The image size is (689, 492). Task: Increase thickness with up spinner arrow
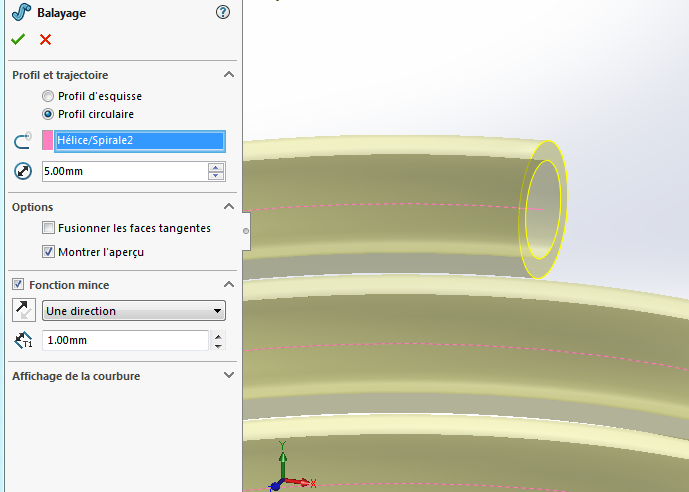218,336
